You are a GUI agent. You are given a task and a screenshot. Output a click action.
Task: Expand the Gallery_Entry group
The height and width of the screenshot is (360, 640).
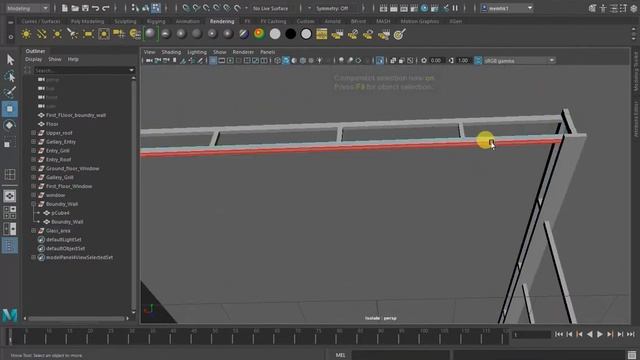pyautogui.click(x=33, y=142)
